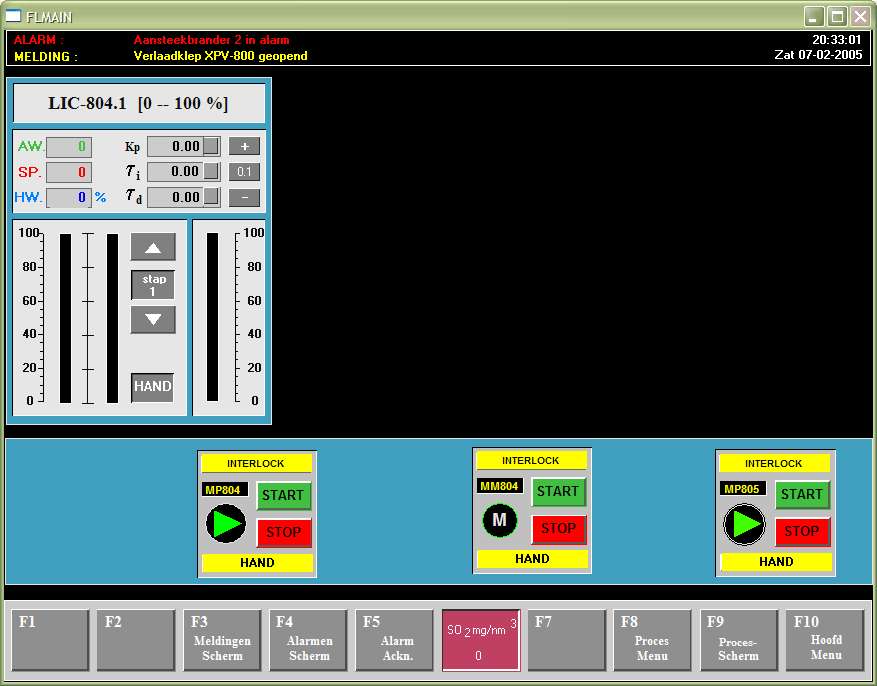
Task: Toggle the HAND mode label under MP804
Action: 257,563
